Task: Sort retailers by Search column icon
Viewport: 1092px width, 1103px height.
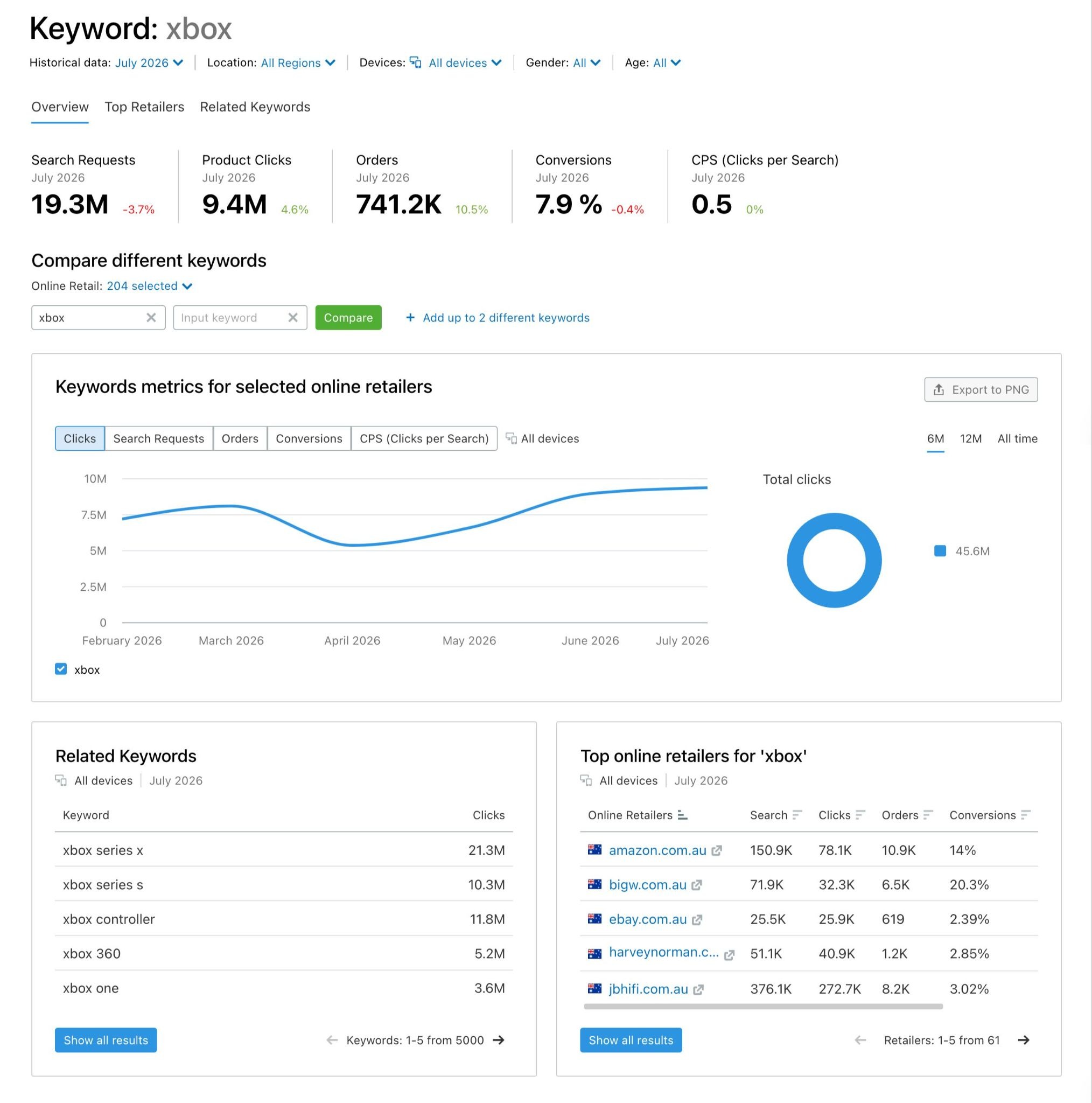Action: pos(797,815)
